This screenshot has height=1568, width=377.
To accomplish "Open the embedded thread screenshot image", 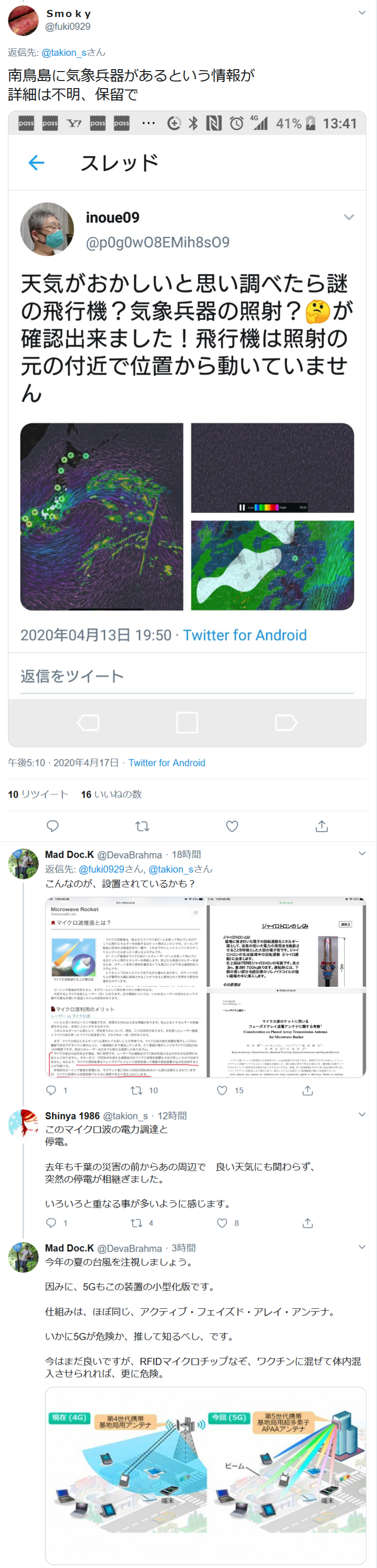I will tap(187, 429).
